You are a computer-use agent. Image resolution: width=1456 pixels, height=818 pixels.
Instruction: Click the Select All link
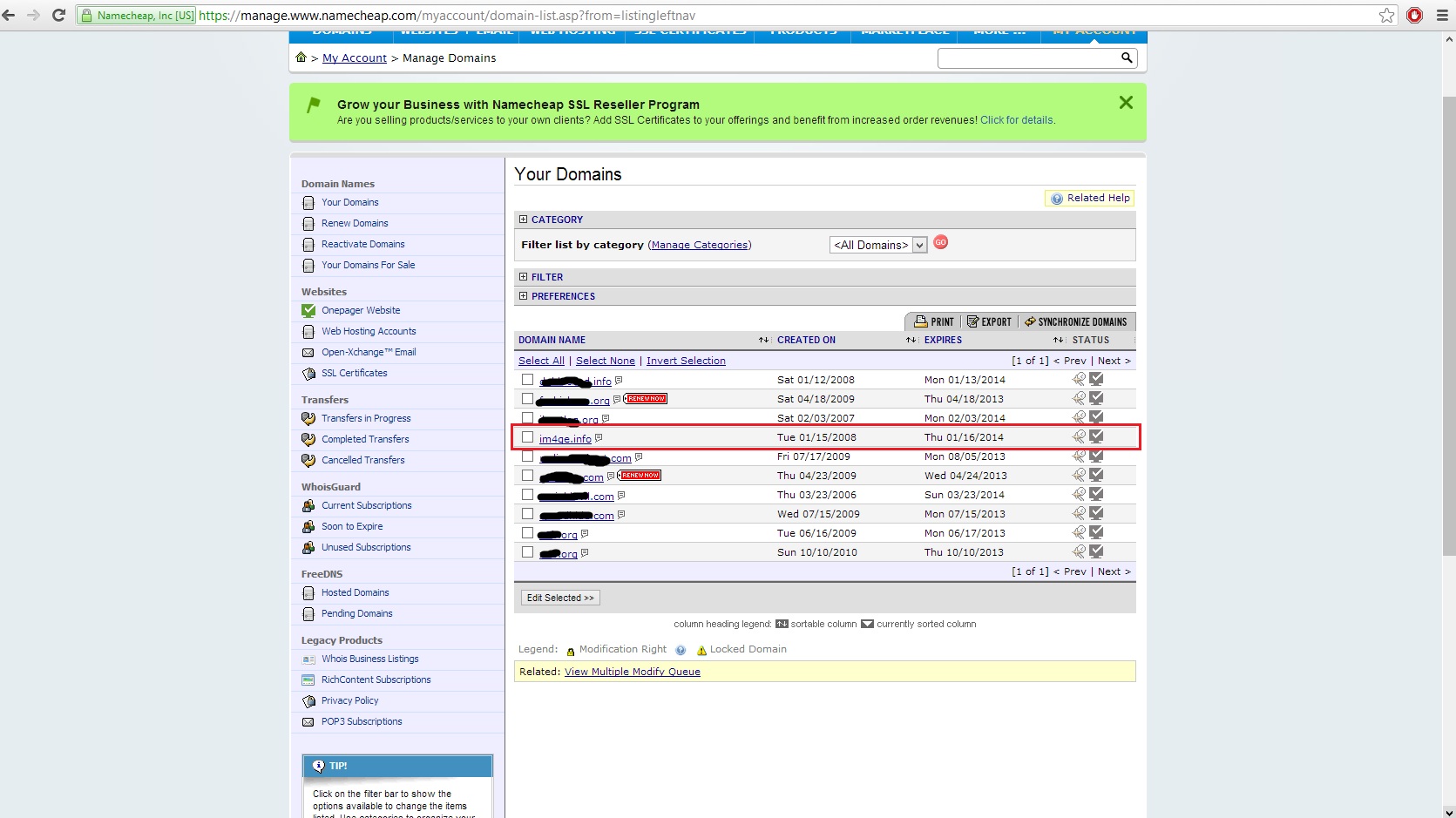coord(541,361)
